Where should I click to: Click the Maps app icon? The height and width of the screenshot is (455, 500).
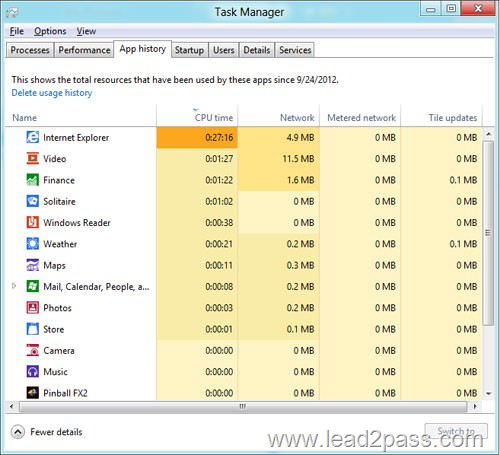(x=32, y=265)
